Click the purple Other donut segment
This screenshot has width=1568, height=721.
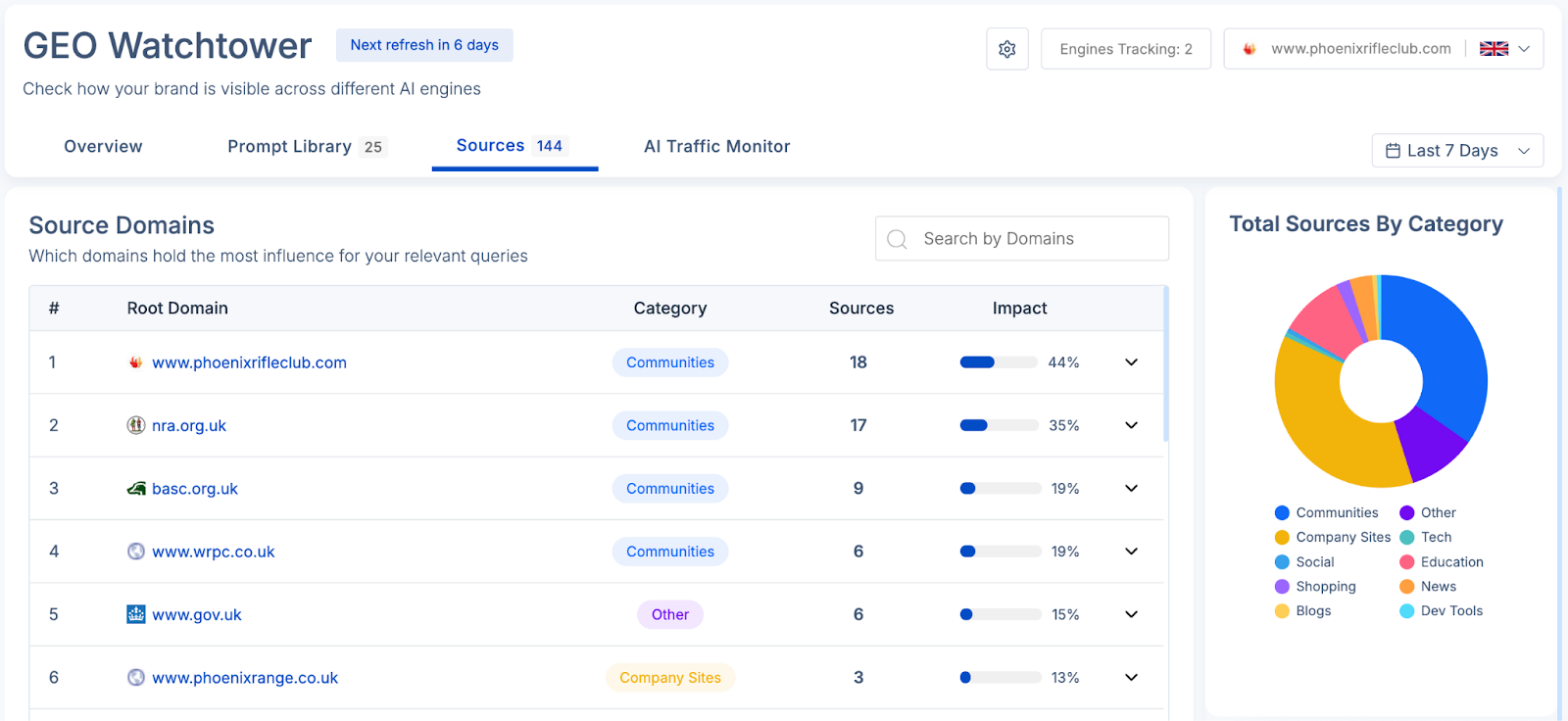(x=1432, y=444)
